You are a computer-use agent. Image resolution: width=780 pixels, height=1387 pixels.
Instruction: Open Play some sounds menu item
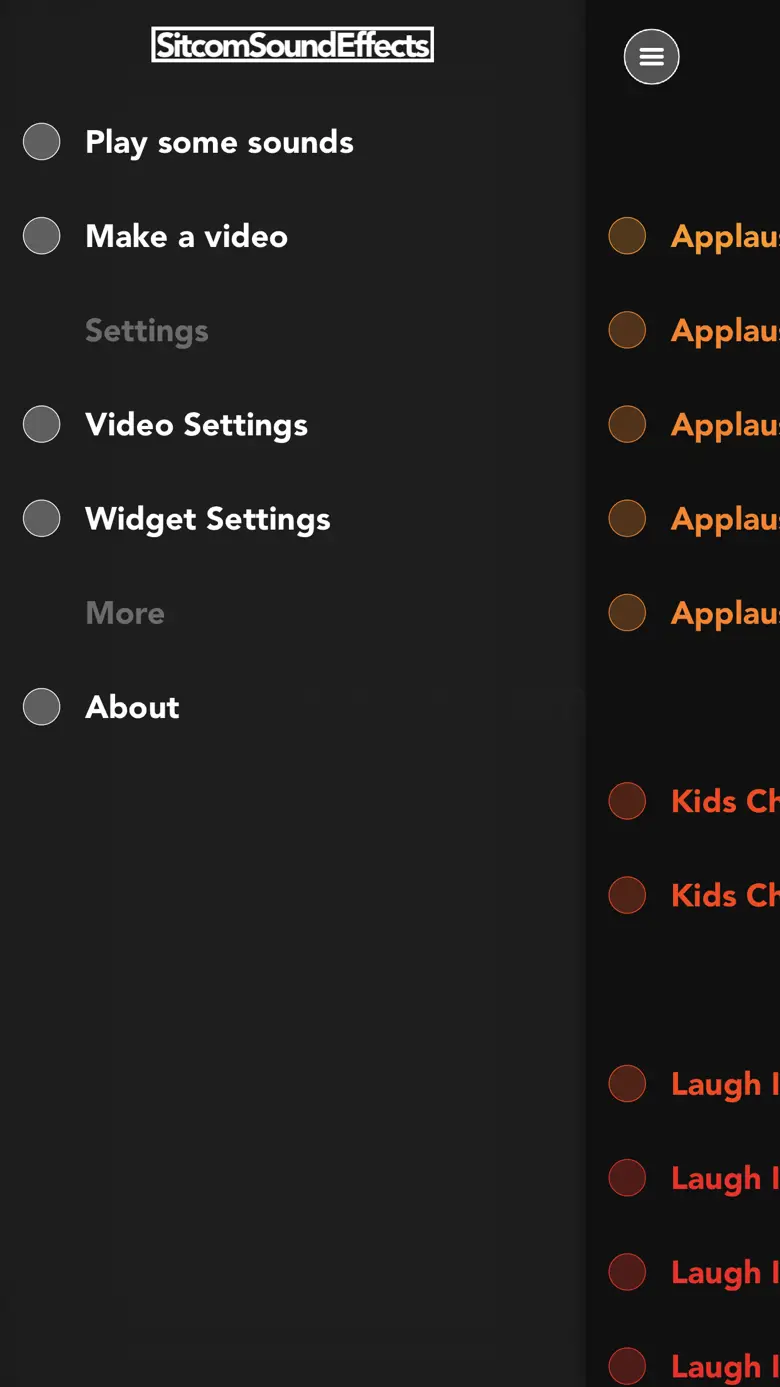click(219, 143)
